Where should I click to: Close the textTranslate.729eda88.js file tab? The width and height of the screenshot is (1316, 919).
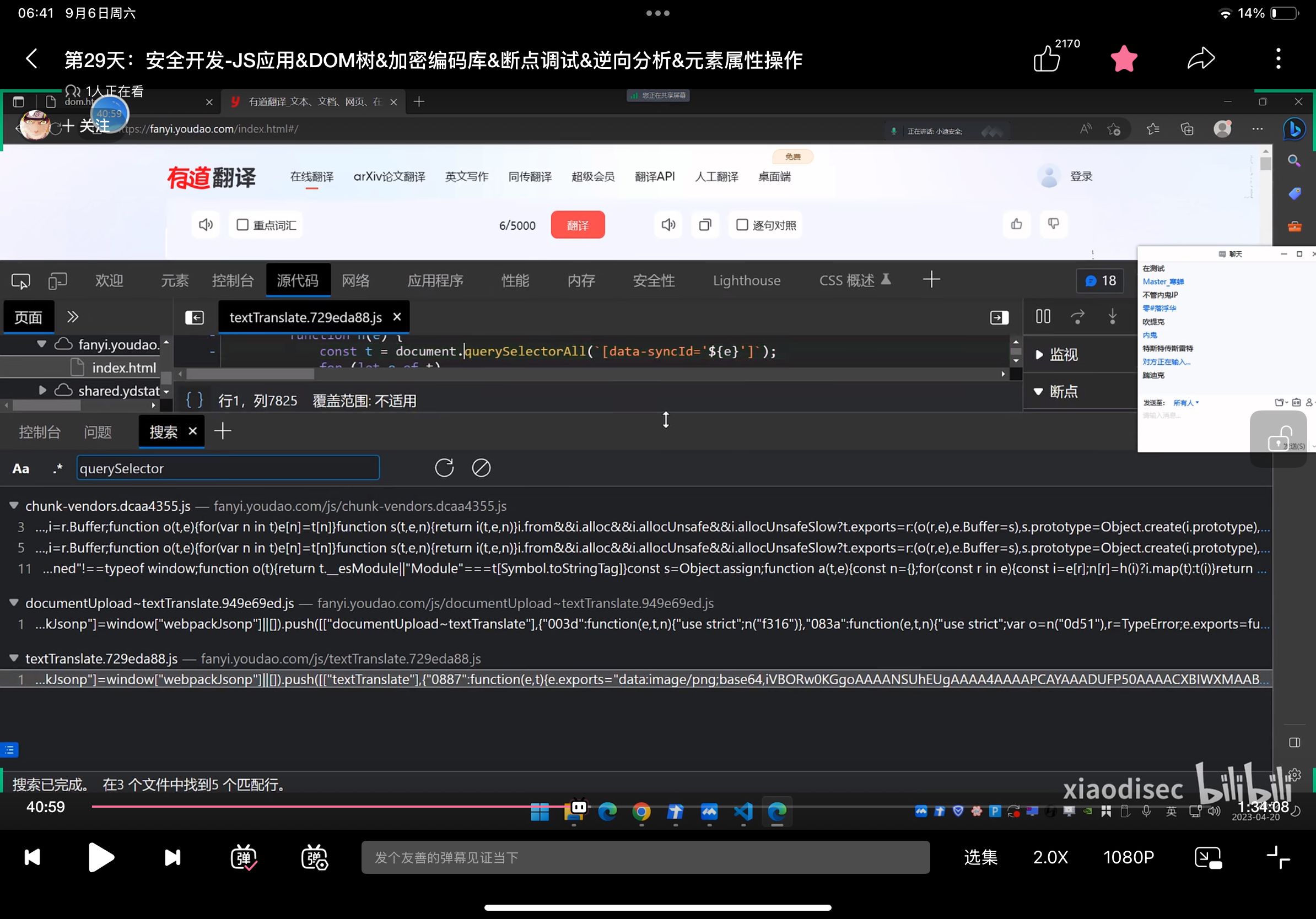397,317
